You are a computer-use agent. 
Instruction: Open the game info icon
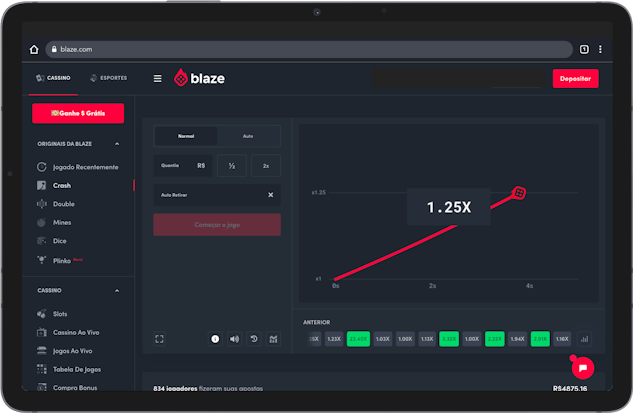click(x=215, y=339)
